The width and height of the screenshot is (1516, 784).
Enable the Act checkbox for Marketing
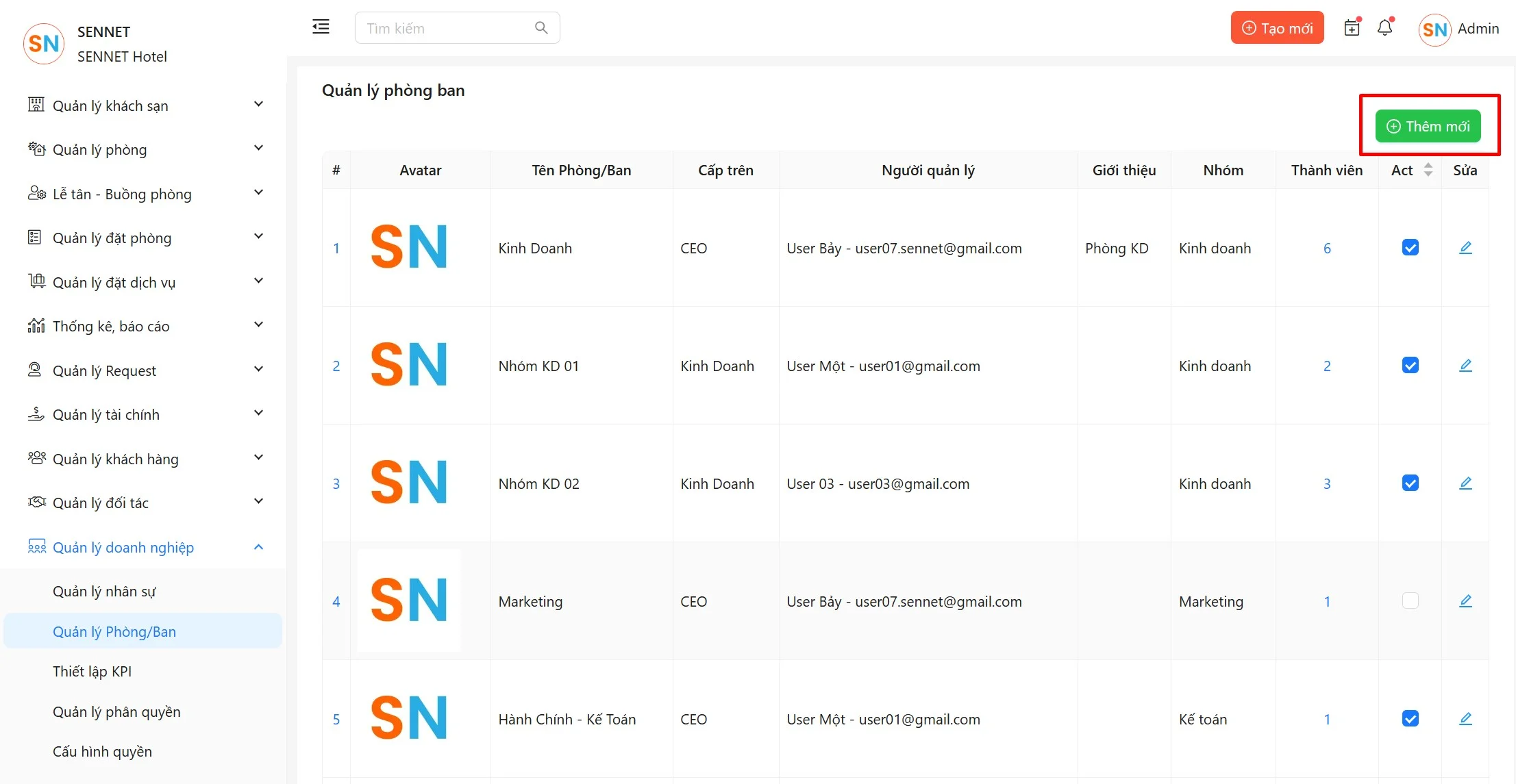pyautogui.click(x=1410, y=601)
